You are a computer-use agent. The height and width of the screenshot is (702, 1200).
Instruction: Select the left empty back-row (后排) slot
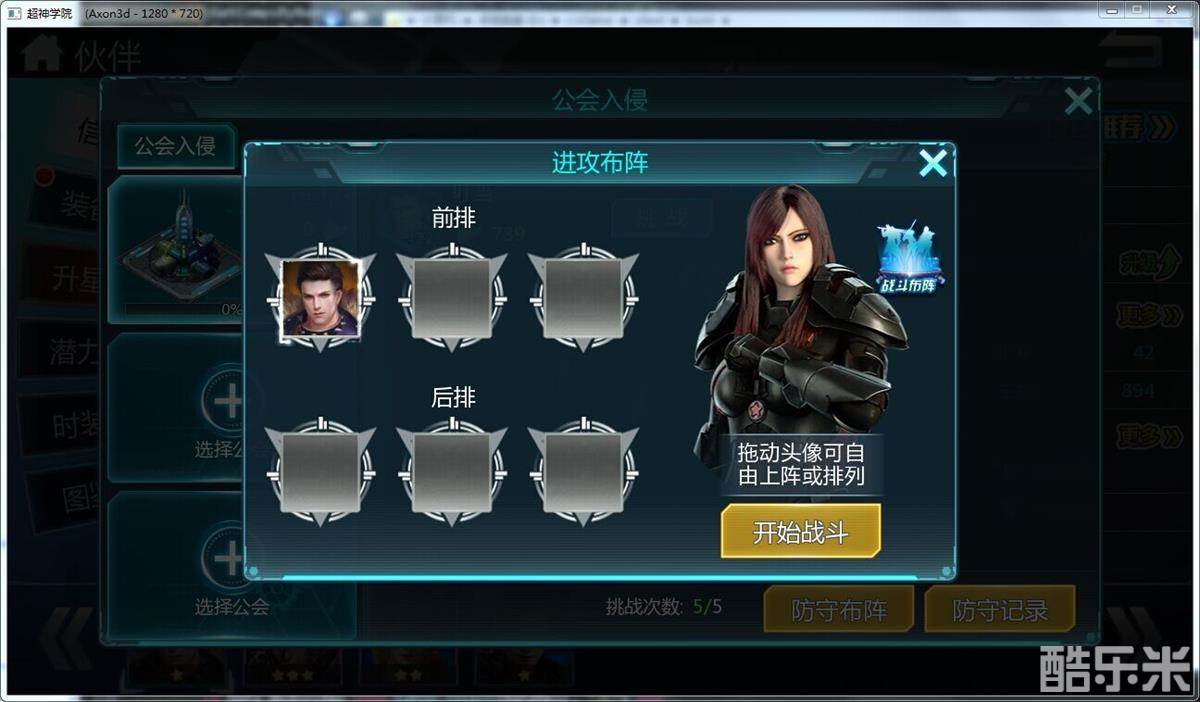coord(320,473)
